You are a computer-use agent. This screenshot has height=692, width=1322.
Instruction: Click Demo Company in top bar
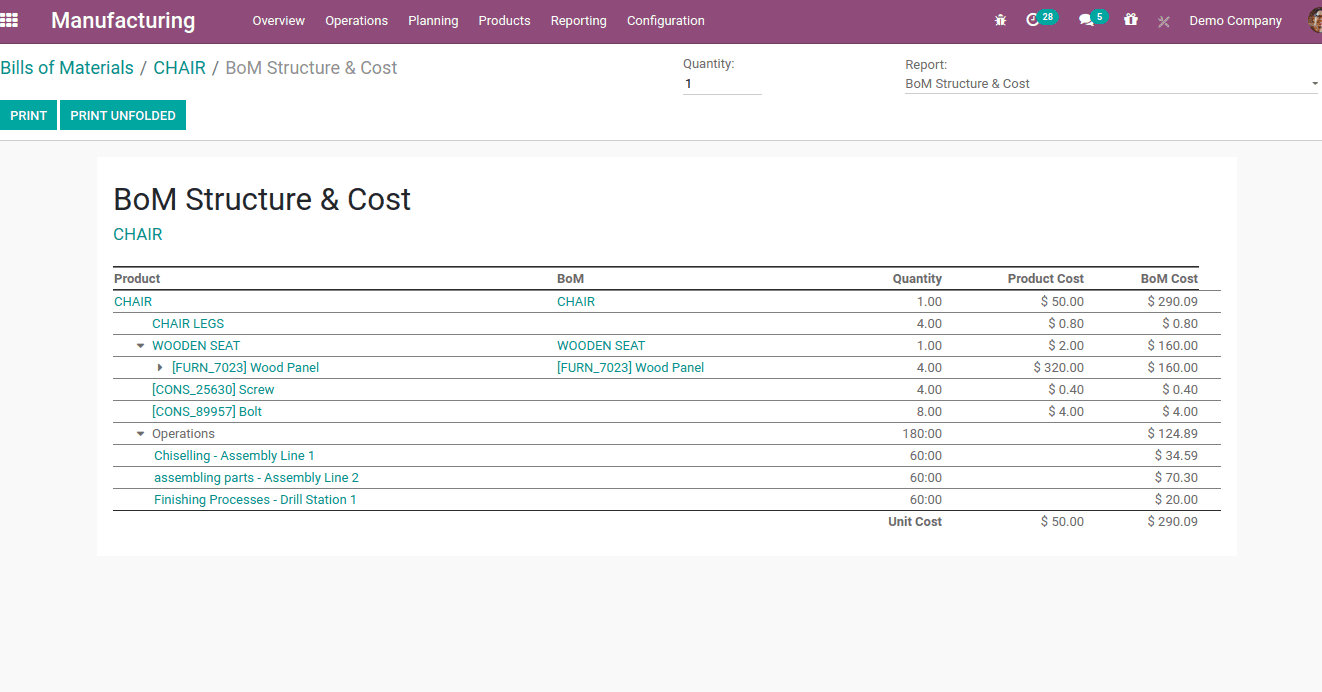click(1235, 20)
